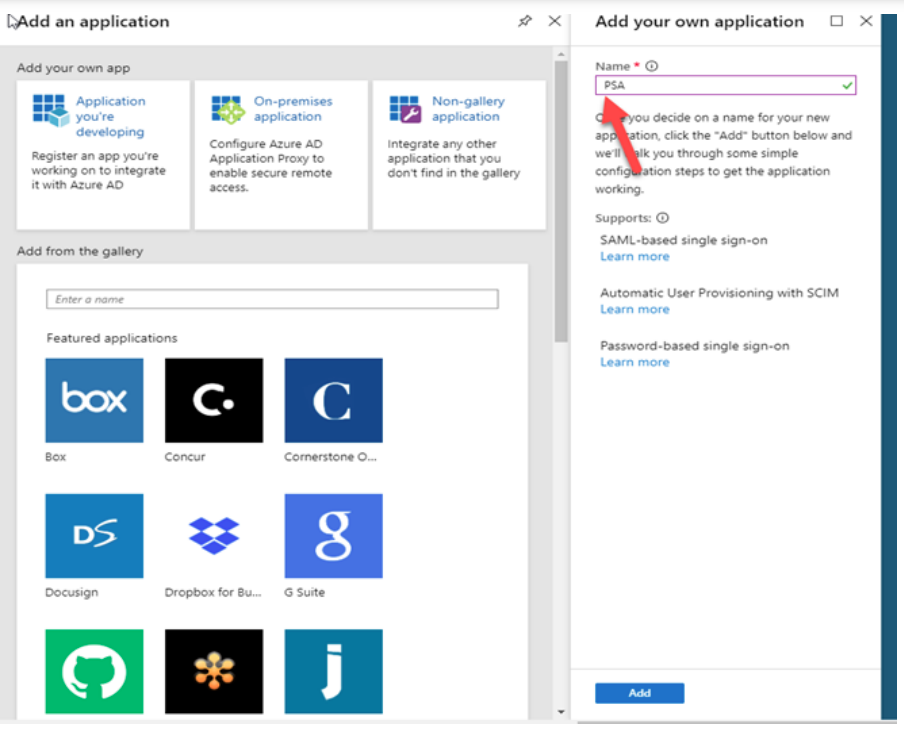The height and width of the screenshot is (729, 904).
Task: Pin the Add an application blade
Action: tap(525, 21)
